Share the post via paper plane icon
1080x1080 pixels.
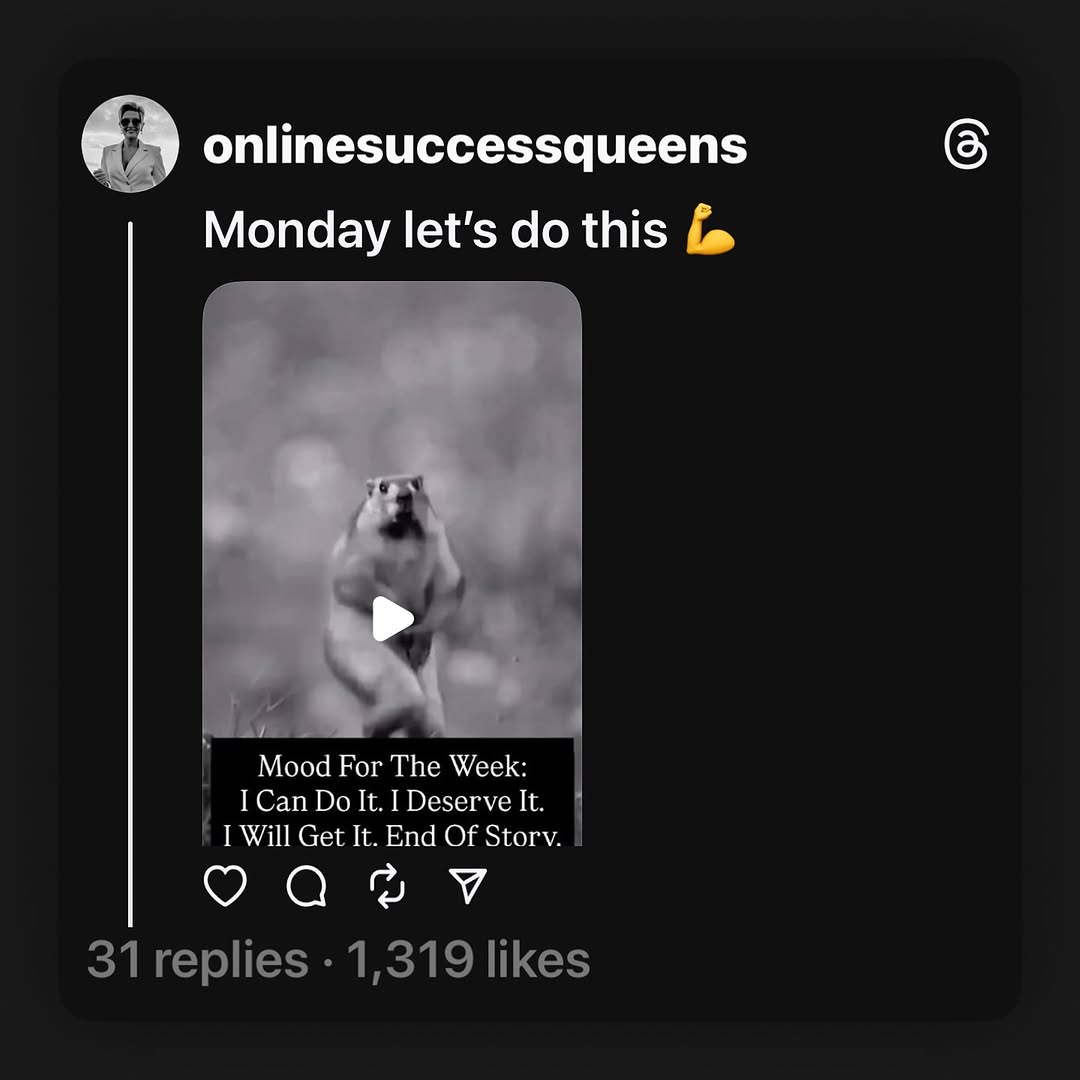coord(468,885)
